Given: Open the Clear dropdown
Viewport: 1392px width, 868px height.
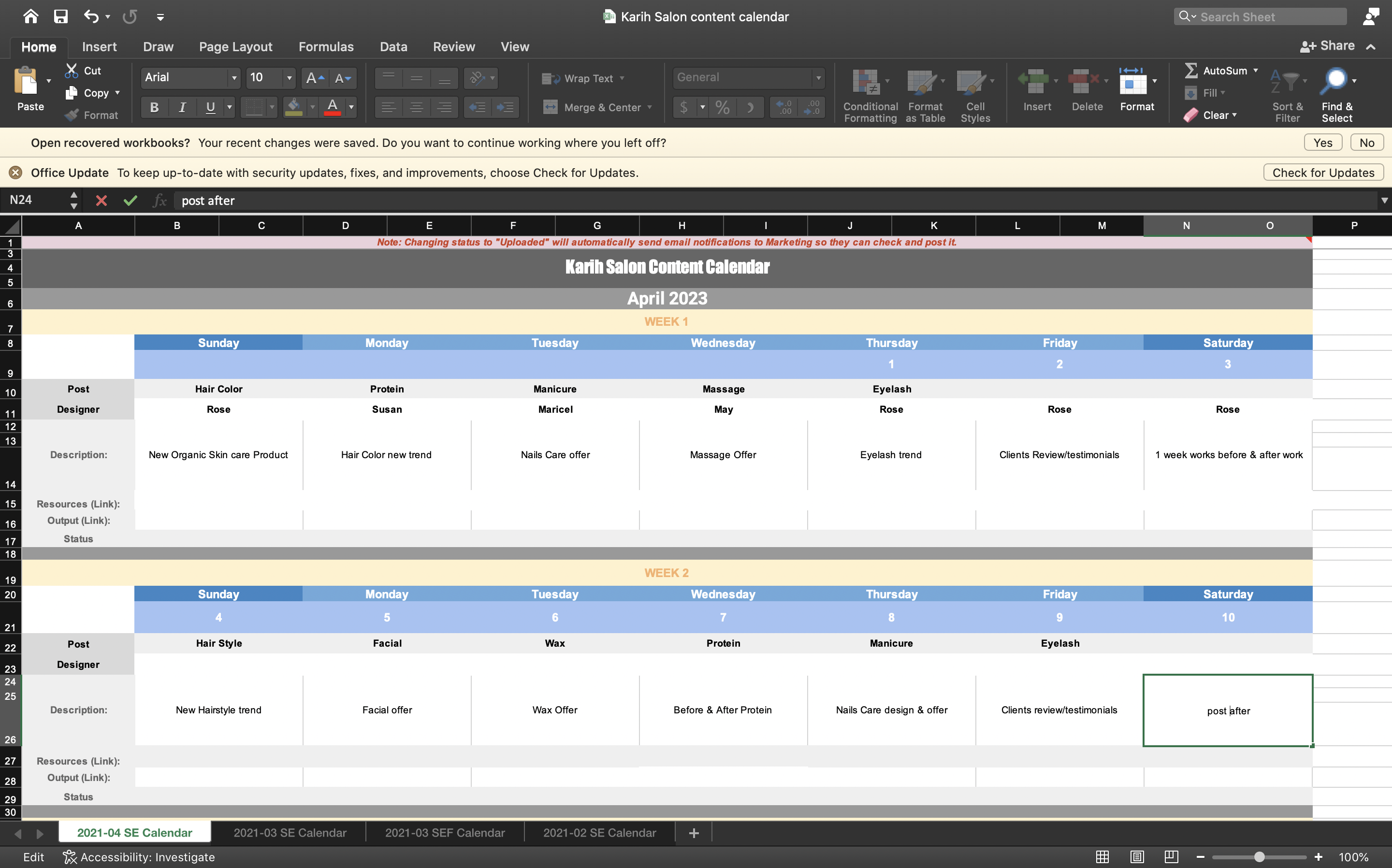Looking at the screenshot, I should [x=1211, y=115].
